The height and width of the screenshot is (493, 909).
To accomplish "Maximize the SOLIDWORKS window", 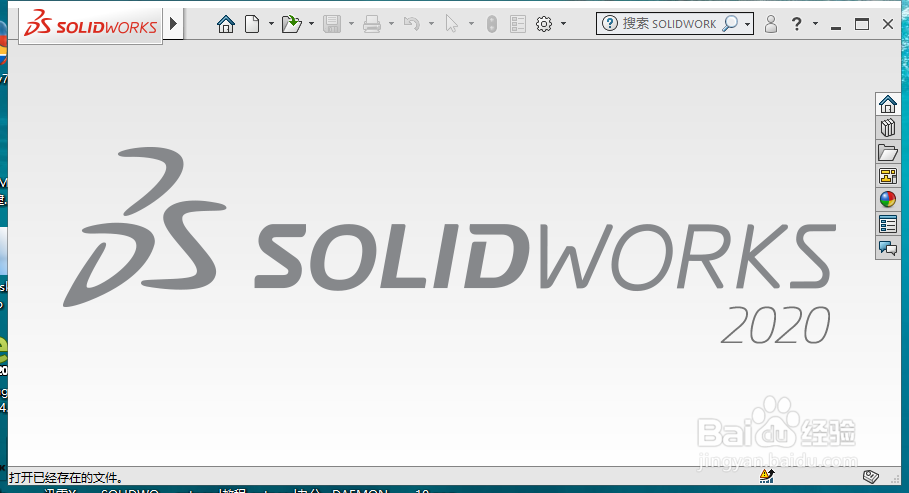I will [862, 24].
